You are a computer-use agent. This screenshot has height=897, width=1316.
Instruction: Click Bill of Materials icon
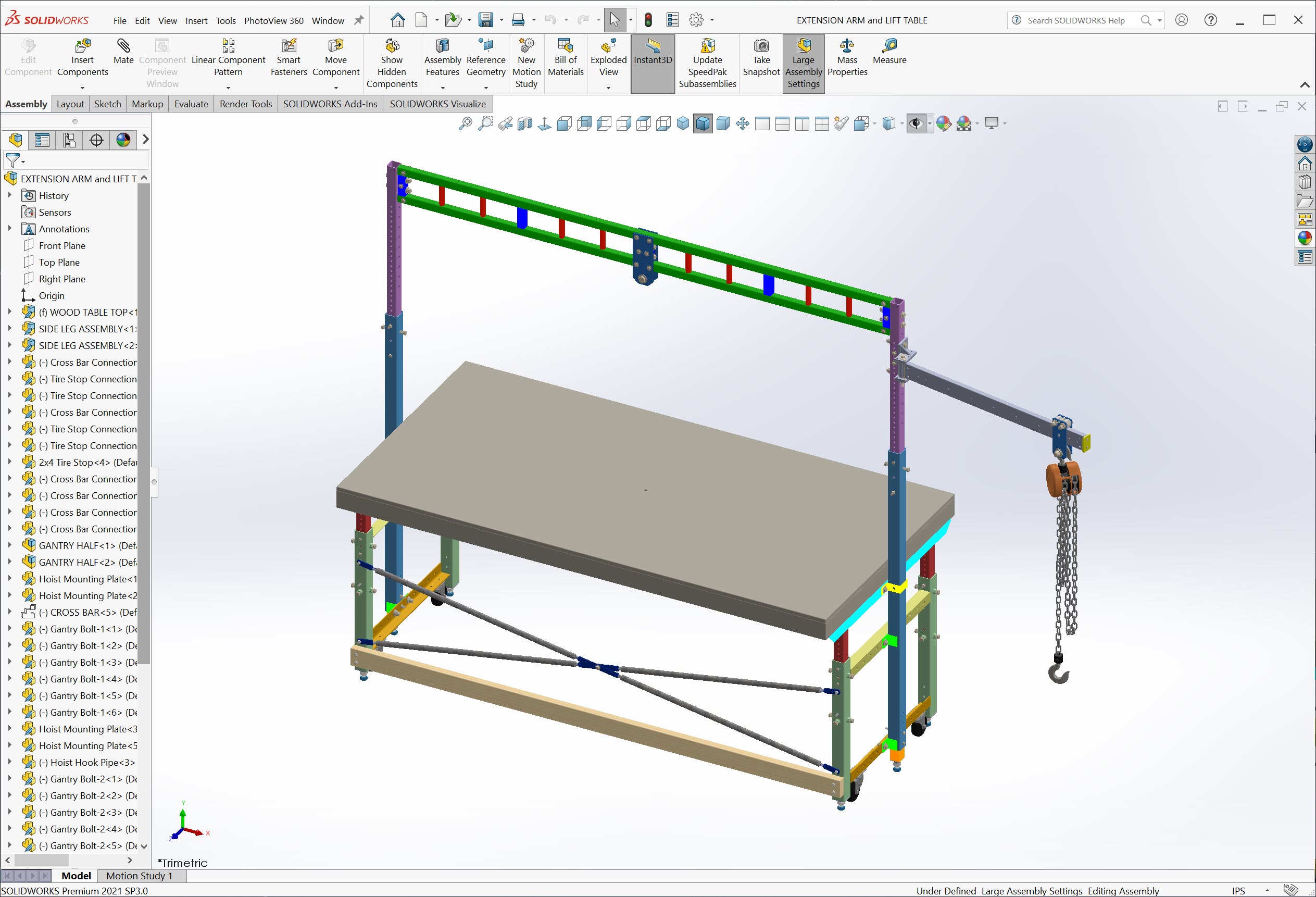(565, 46)
